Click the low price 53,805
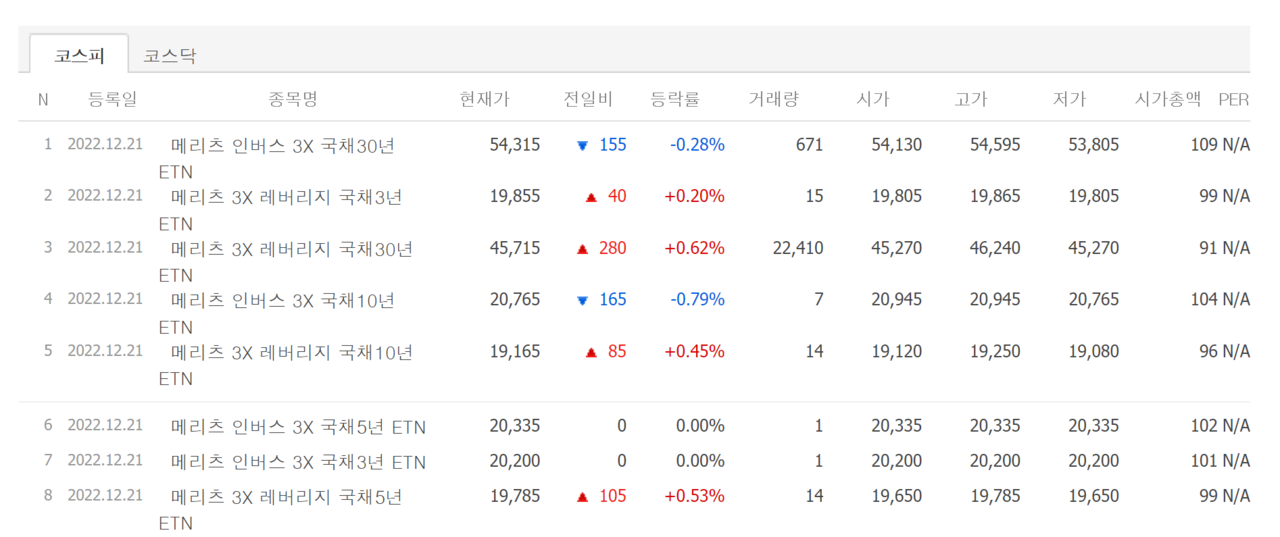Screen dimensions: 1280x537 (1094, 145)
